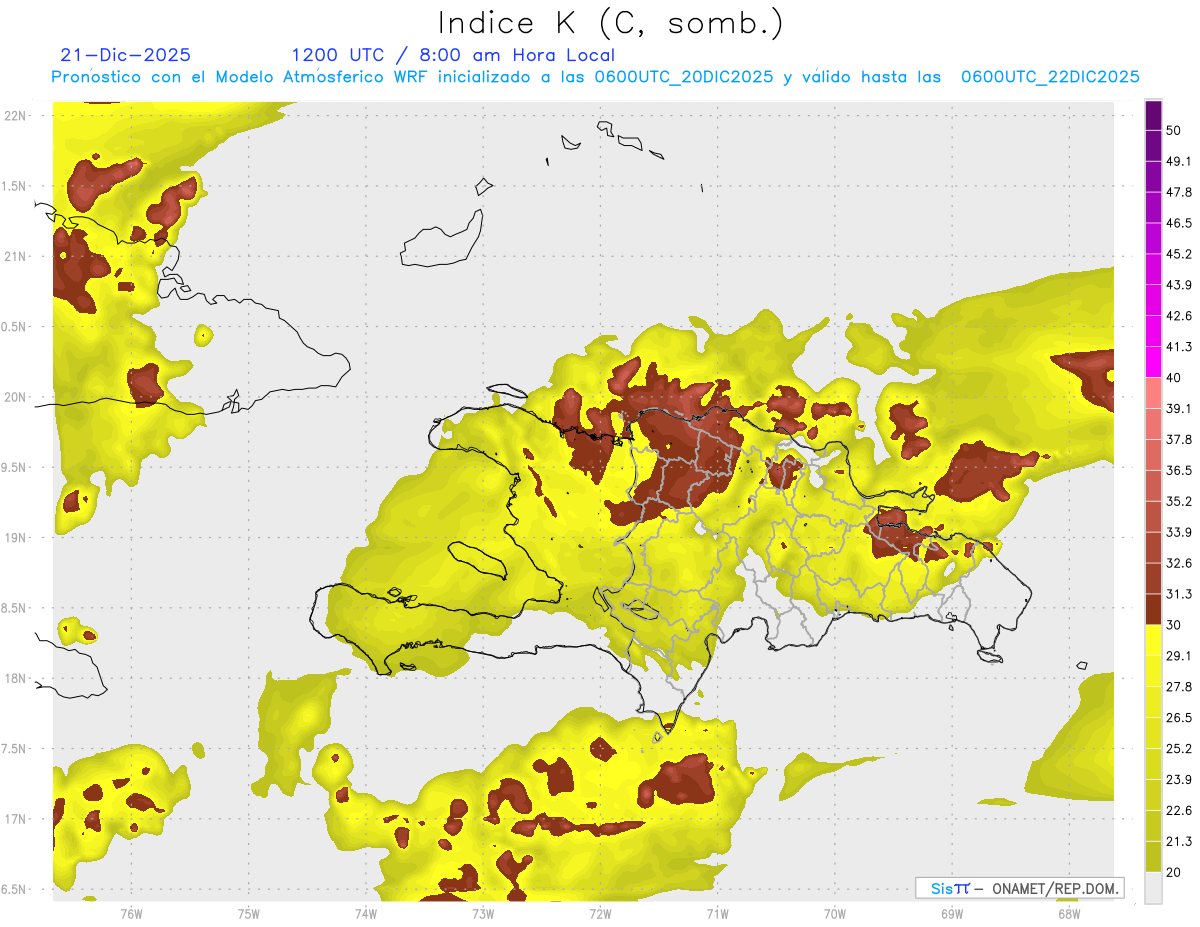Click the bright yellow band between 29.1 and 30

[x=1153, y=640]
